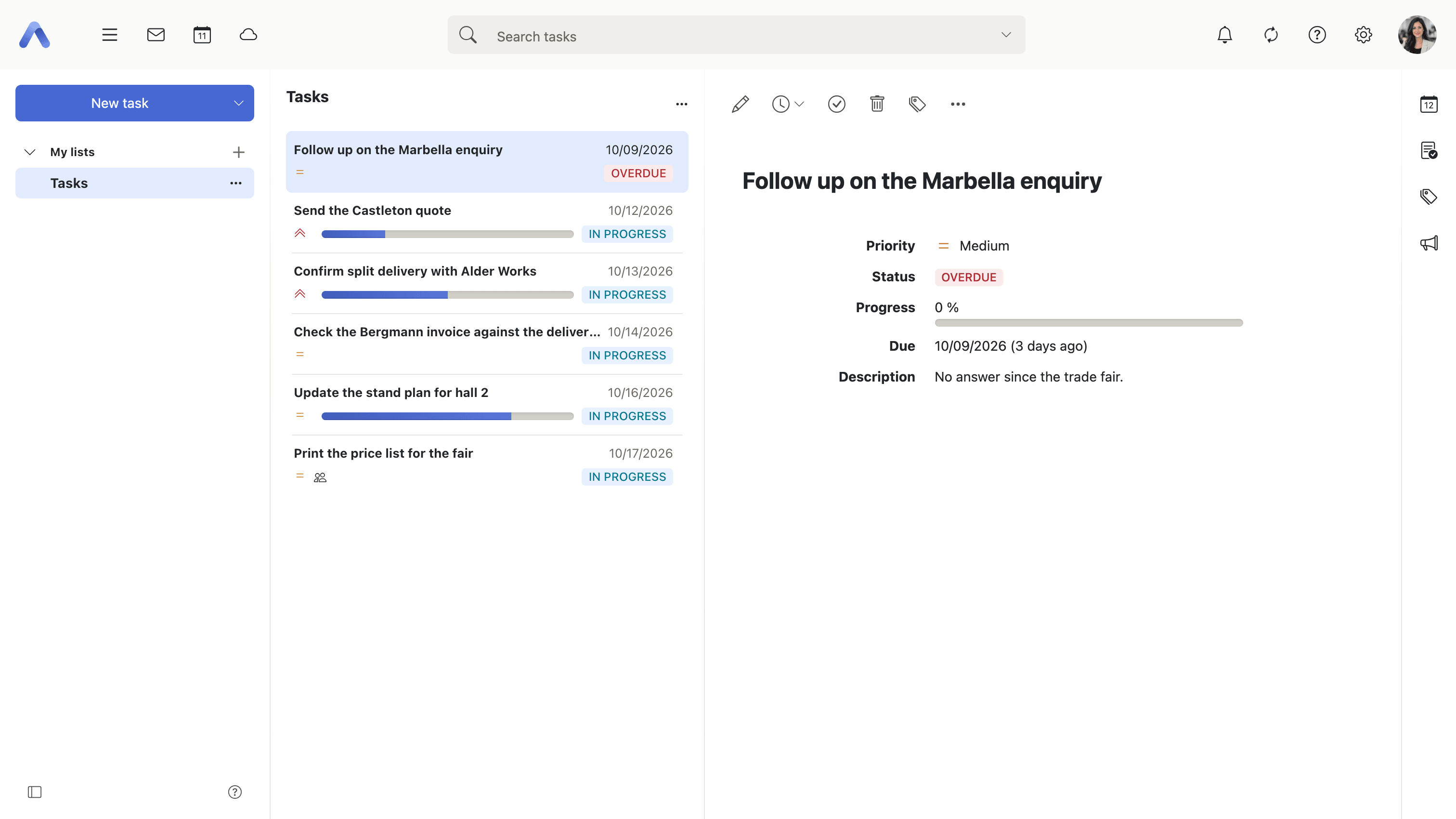Open the user profile avatar
This screenshot has width=1456, height=819.
tap(1417, 35)
